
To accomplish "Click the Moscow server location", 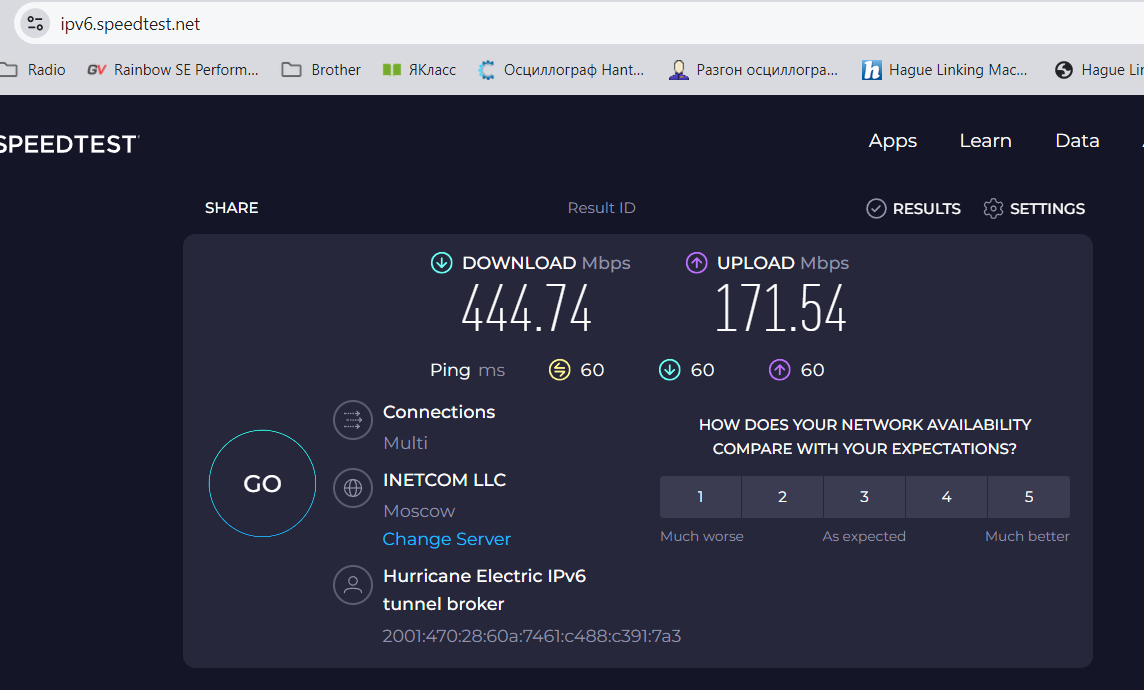I will (419, 511).
